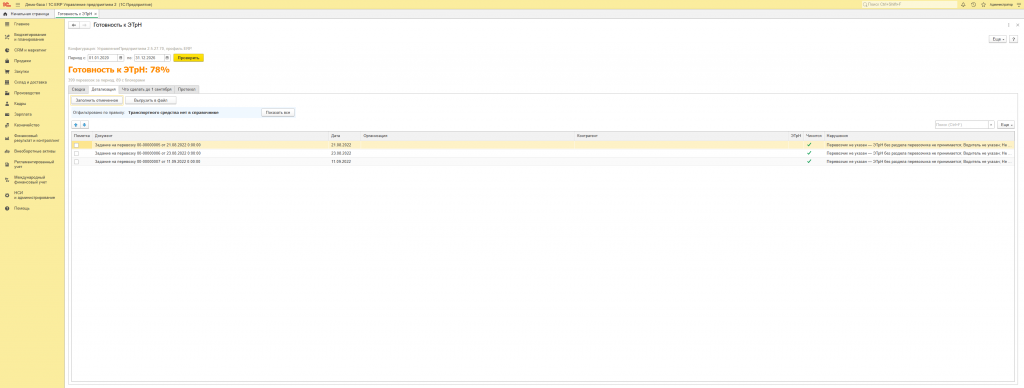Open the Продажи section

[x=23, y=60]
